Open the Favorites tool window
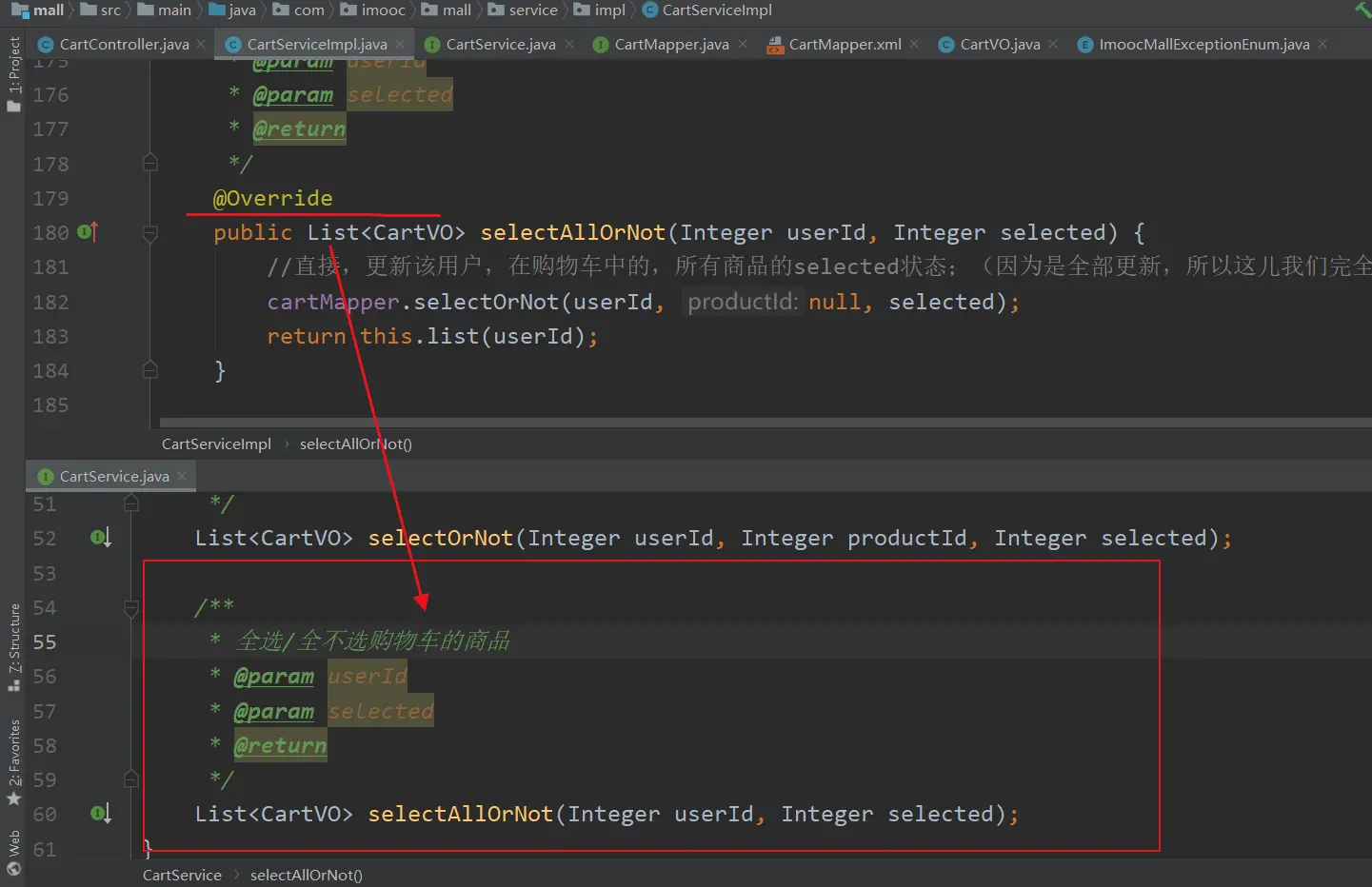This screenshot has width=1372, height=887. coord(13,761)
